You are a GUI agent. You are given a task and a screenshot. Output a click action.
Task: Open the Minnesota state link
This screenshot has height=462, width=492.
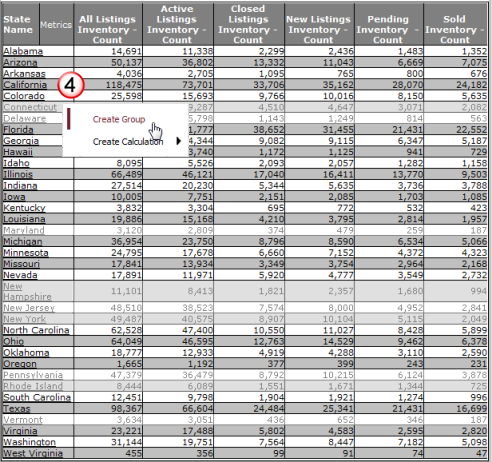coord(26,252)
